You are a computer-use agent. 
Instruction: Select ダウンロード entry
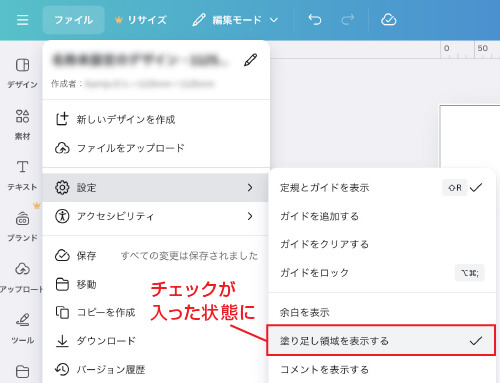click(156, 341)
